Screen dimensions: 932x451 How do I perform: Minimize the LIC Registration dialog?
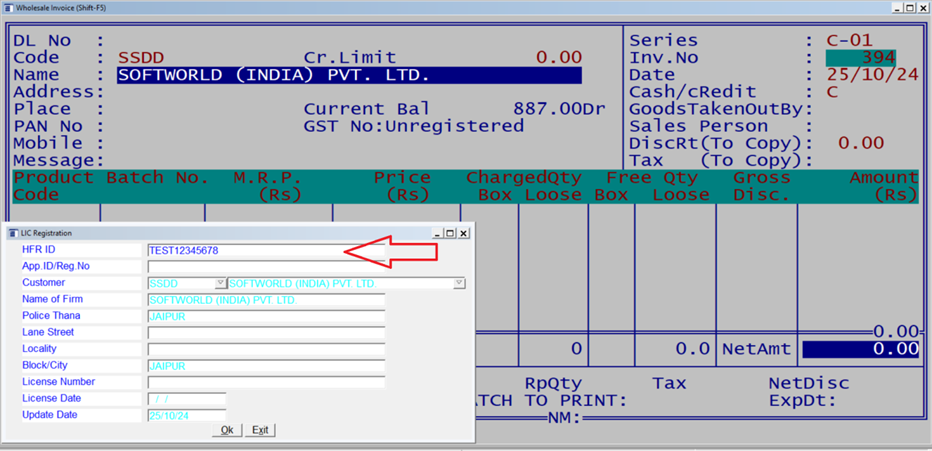click(437, 234)
